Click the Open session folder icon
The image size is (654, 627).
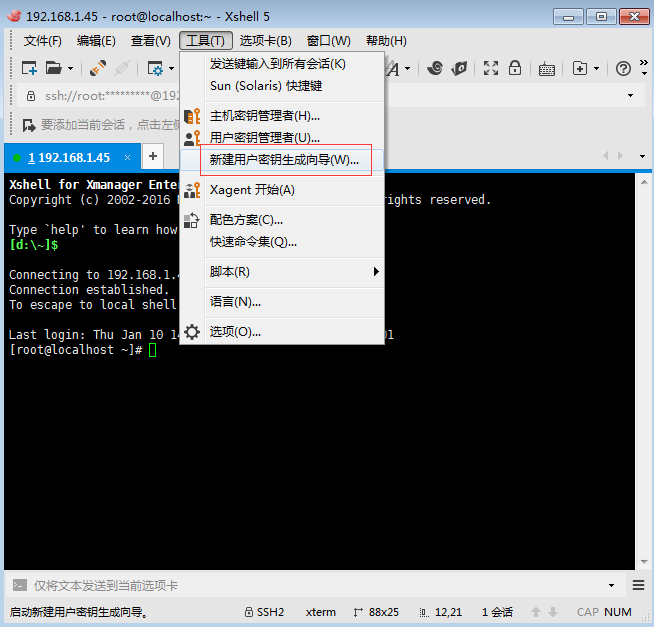click(x=53, y=68)
